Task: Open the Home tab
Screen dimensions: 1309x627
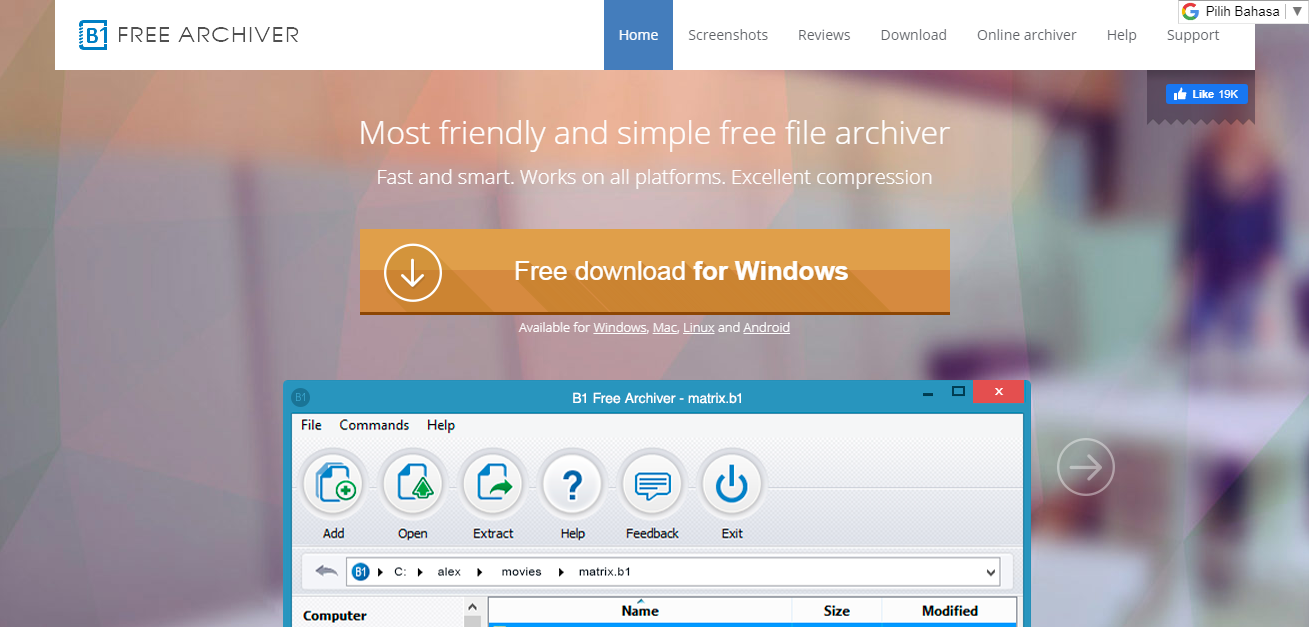Action: [x=638, y=35]
